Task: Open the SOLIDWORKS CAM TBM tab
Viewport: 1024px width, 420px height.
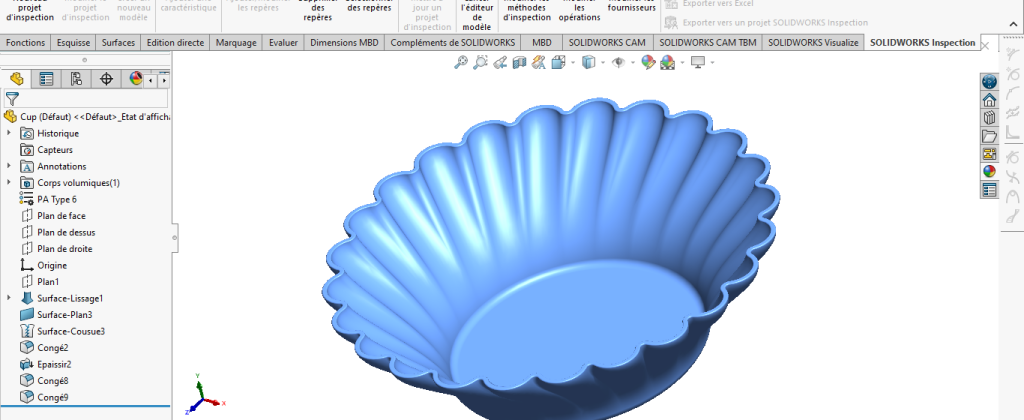Action: 707,42
